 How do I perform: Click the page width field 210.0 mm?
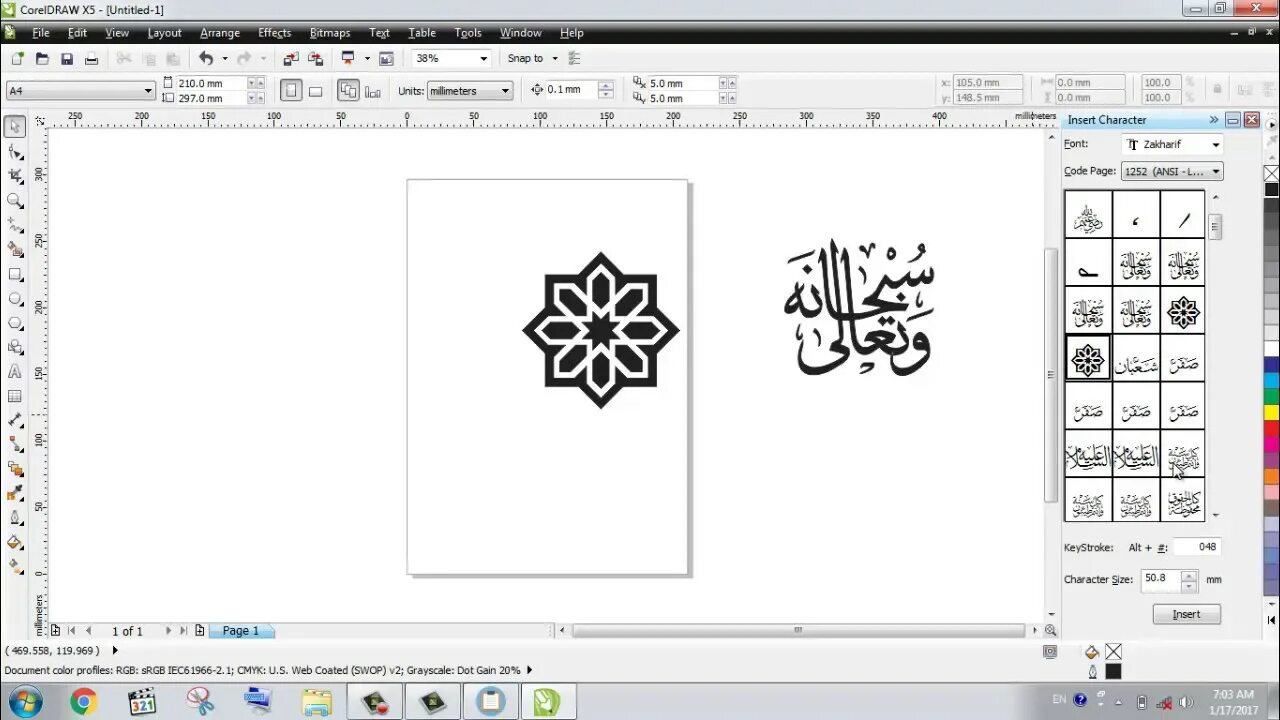[x=211, y=84]
